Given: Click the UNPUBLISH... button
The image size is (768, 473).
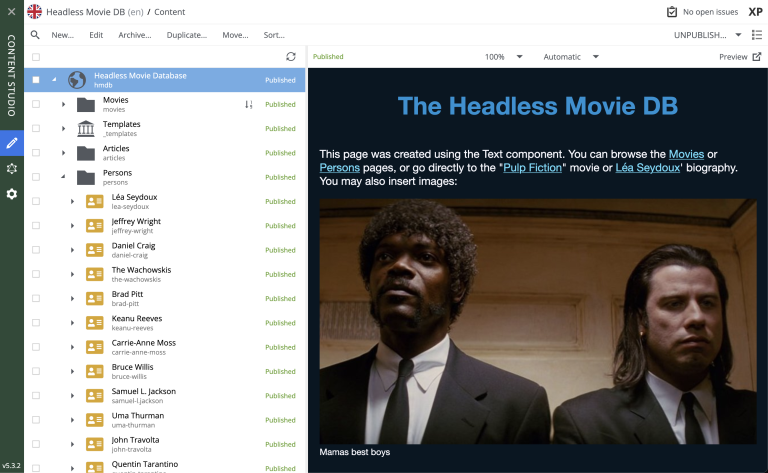Looking at the screenshot, I should tap(700, 35).
